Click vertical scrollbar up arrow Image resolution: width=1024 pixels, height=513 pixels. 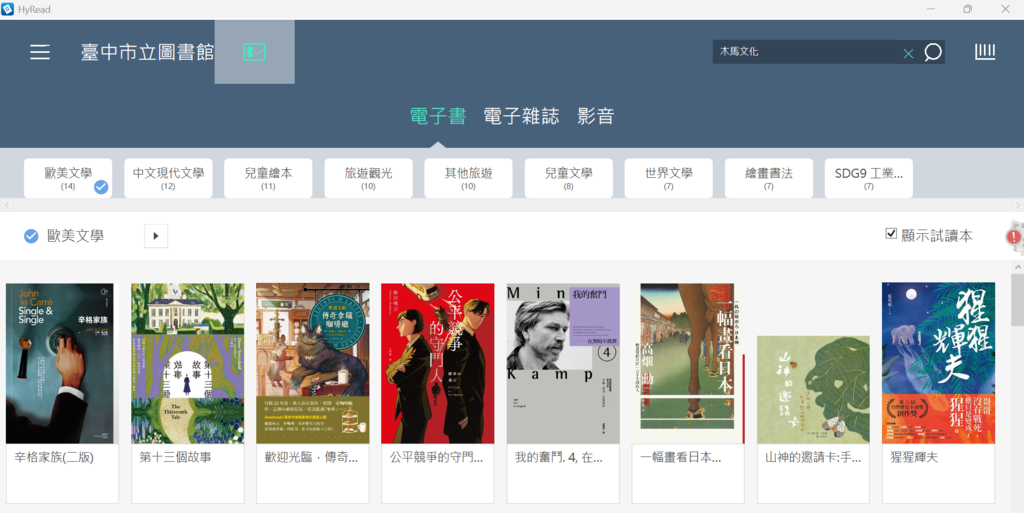click(x=1017, y=268)
